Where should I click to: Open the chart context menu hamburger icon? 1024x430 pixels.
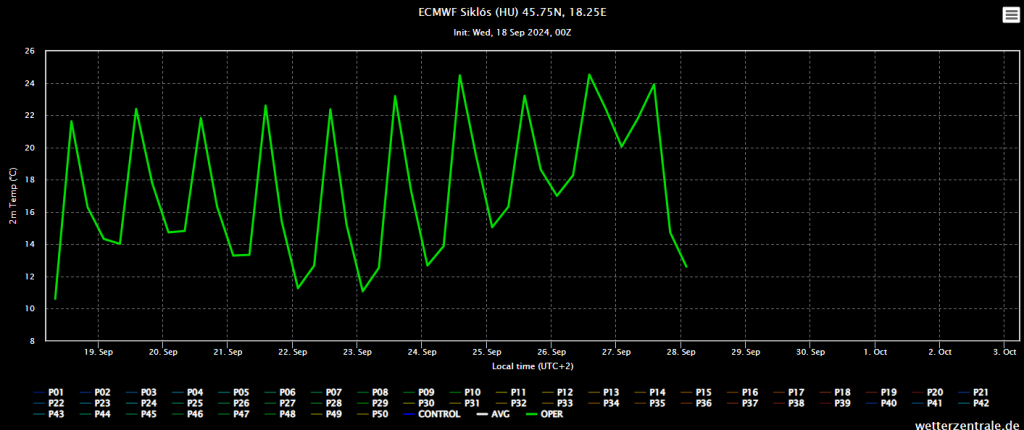1010,14
